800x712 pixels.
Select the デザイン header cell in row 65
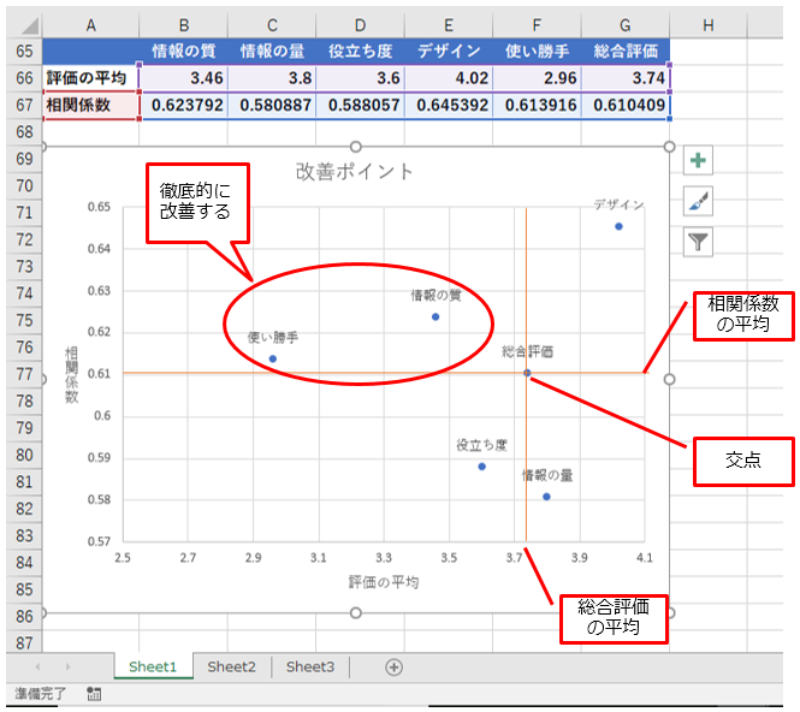[x=449, y=51]
